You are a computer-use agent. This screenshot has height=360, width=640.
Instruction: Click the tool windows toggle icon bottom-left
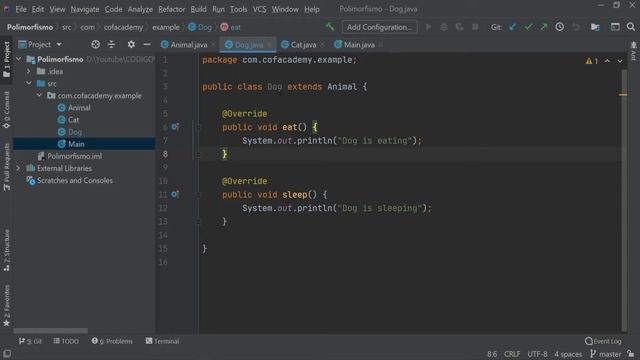click(7, 353)
